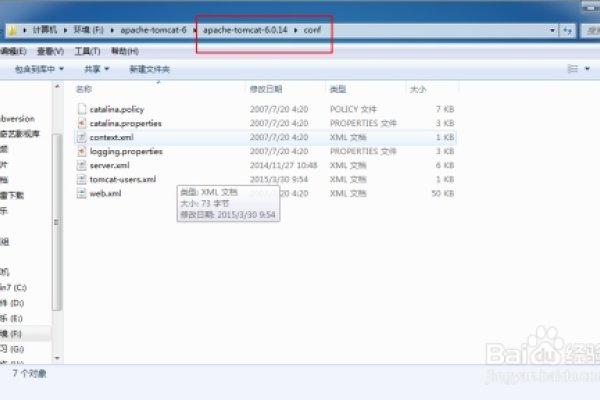Open the 工具(T) menu
This screenshot has width=600, height=400.
coord(87,51)
